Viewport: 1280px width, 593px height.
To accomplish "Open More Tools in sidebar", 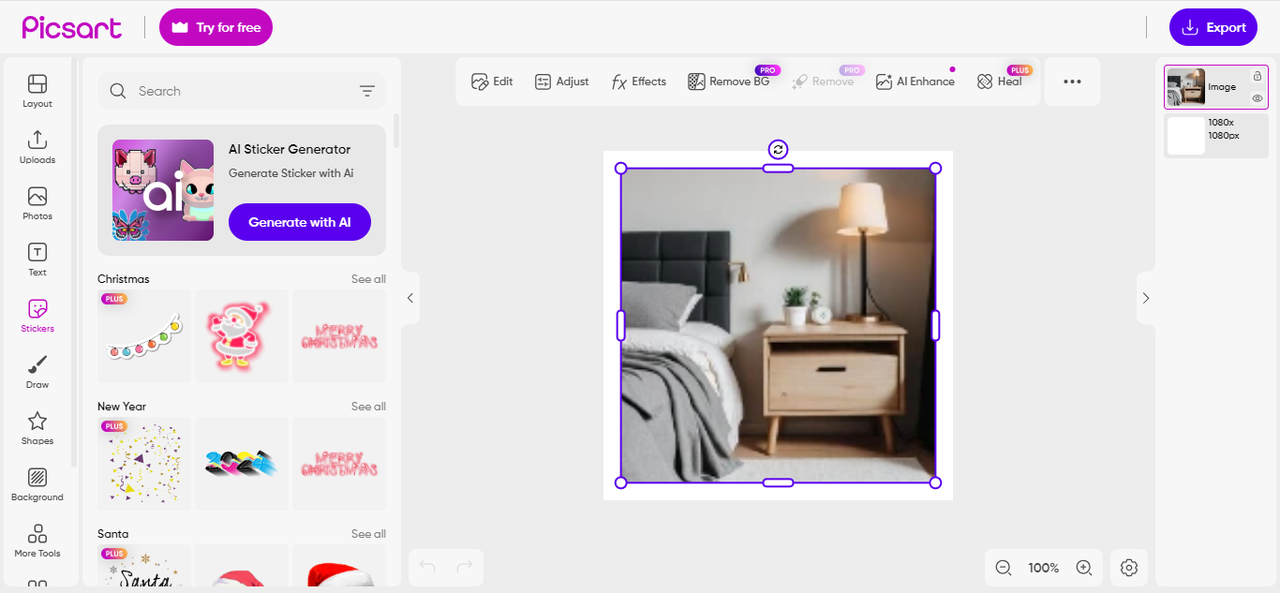I will click(37, 540).
